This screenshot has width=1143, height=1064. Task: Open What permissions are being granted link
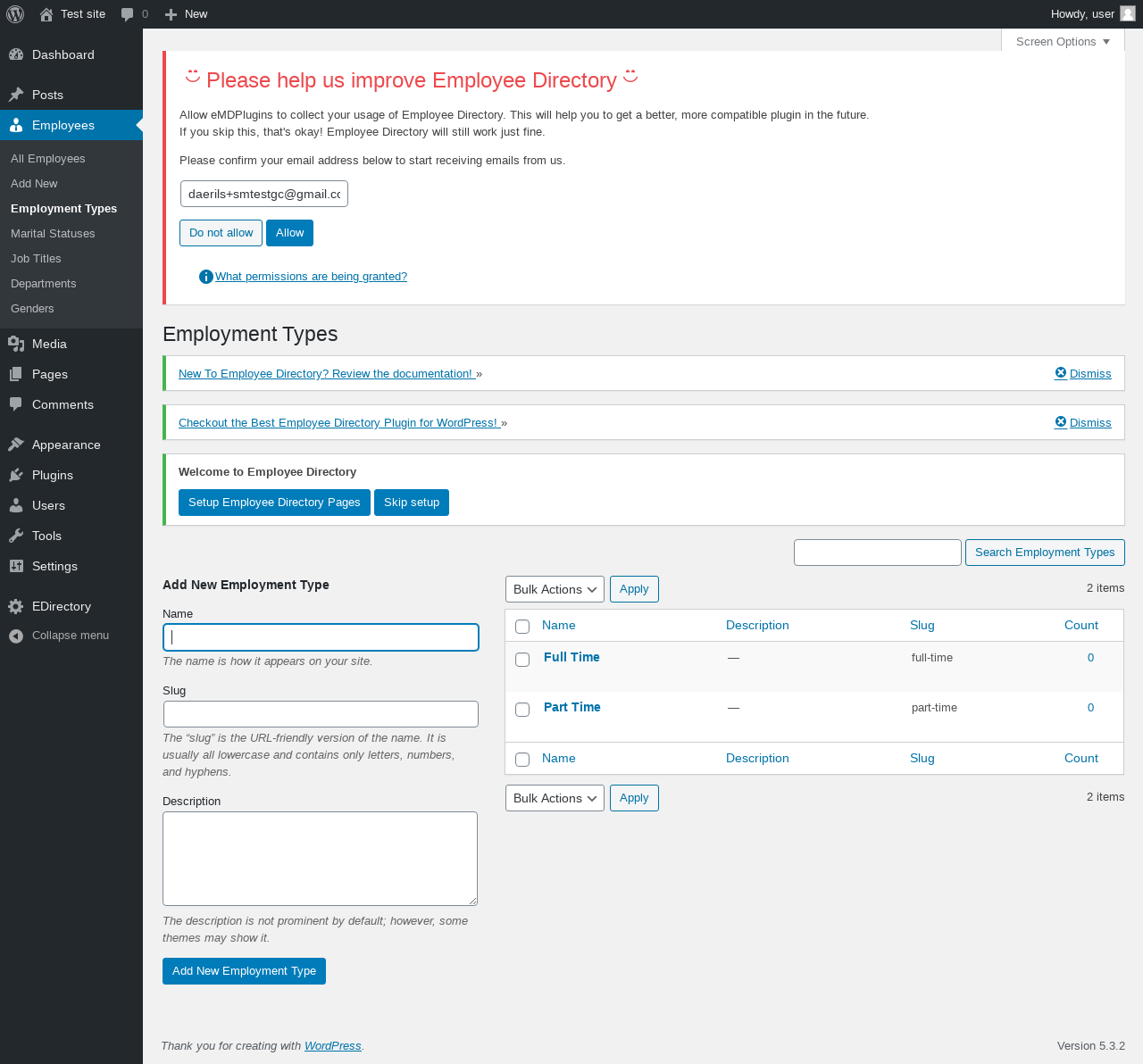click(311, 277)
